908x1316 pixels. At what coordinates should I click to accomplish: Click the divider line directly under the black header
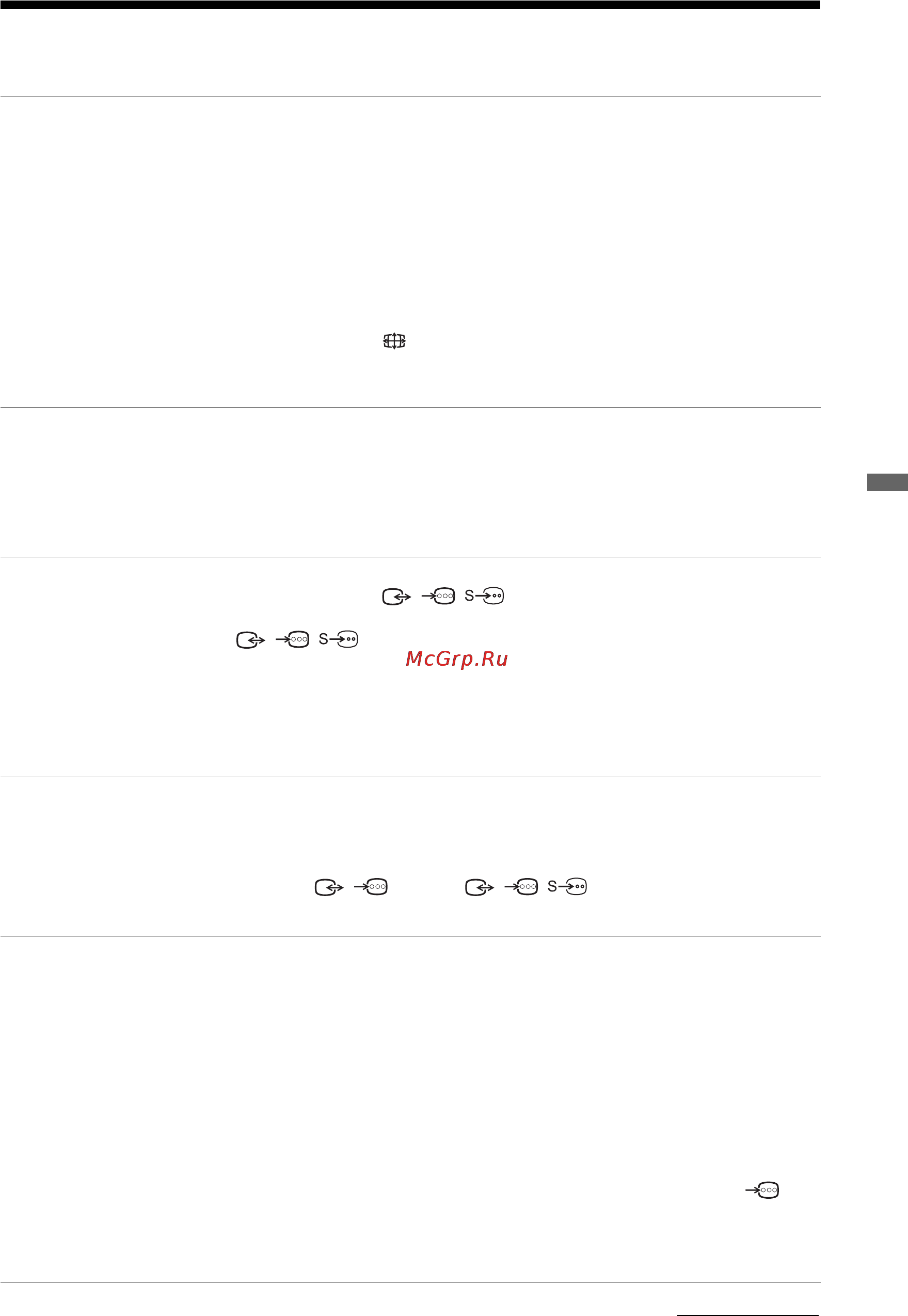[x=410, y=97]
